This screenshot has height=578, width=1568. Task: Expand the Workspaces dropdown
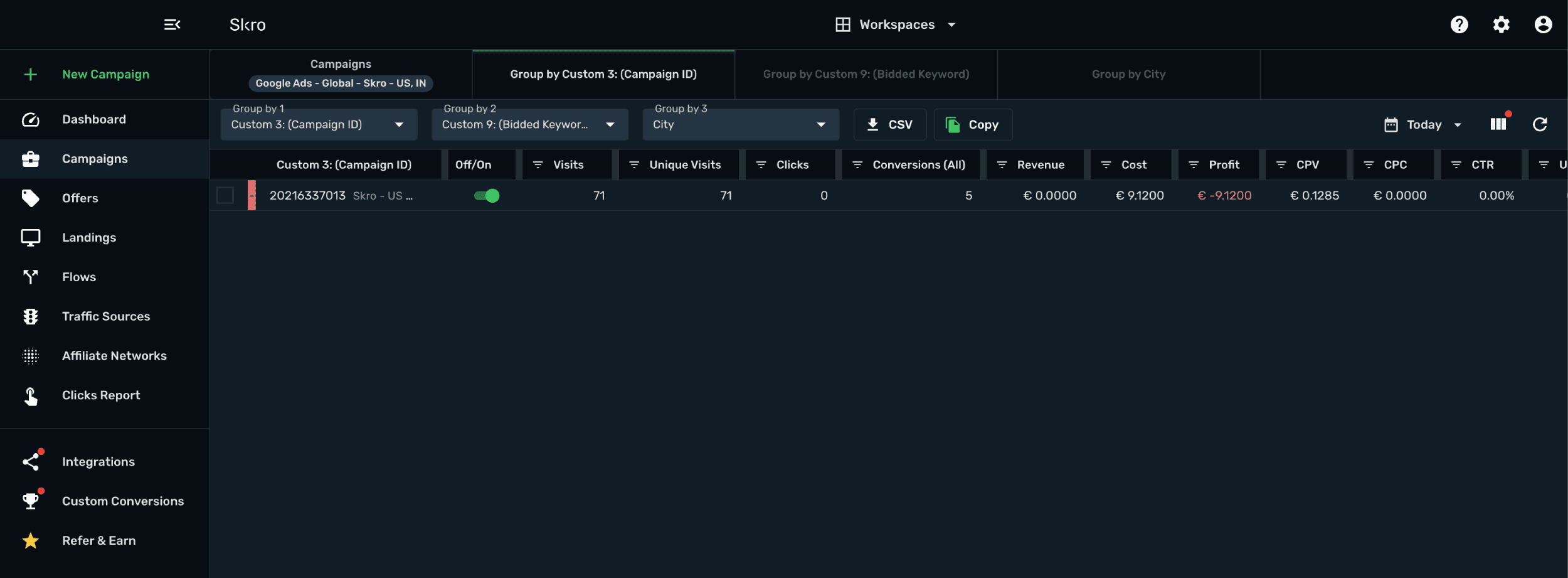point(896,24)
